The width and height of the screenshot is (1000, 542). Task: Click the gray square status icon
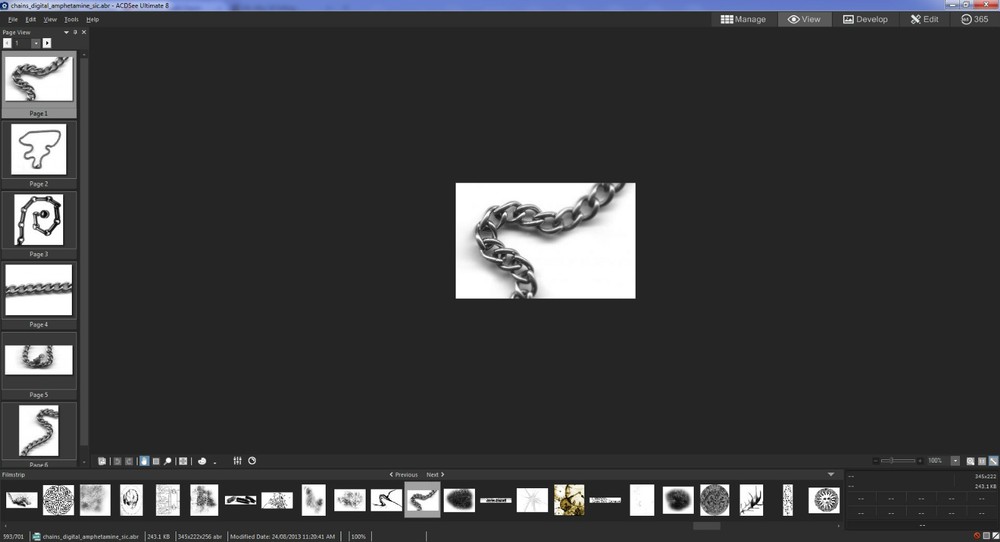point(987,536)
